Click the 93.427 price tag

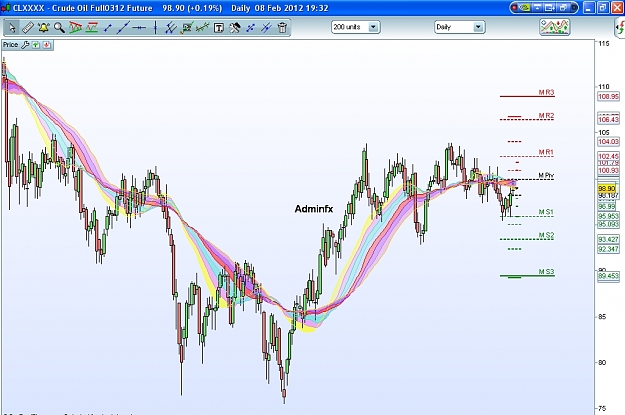pos(608,239)
